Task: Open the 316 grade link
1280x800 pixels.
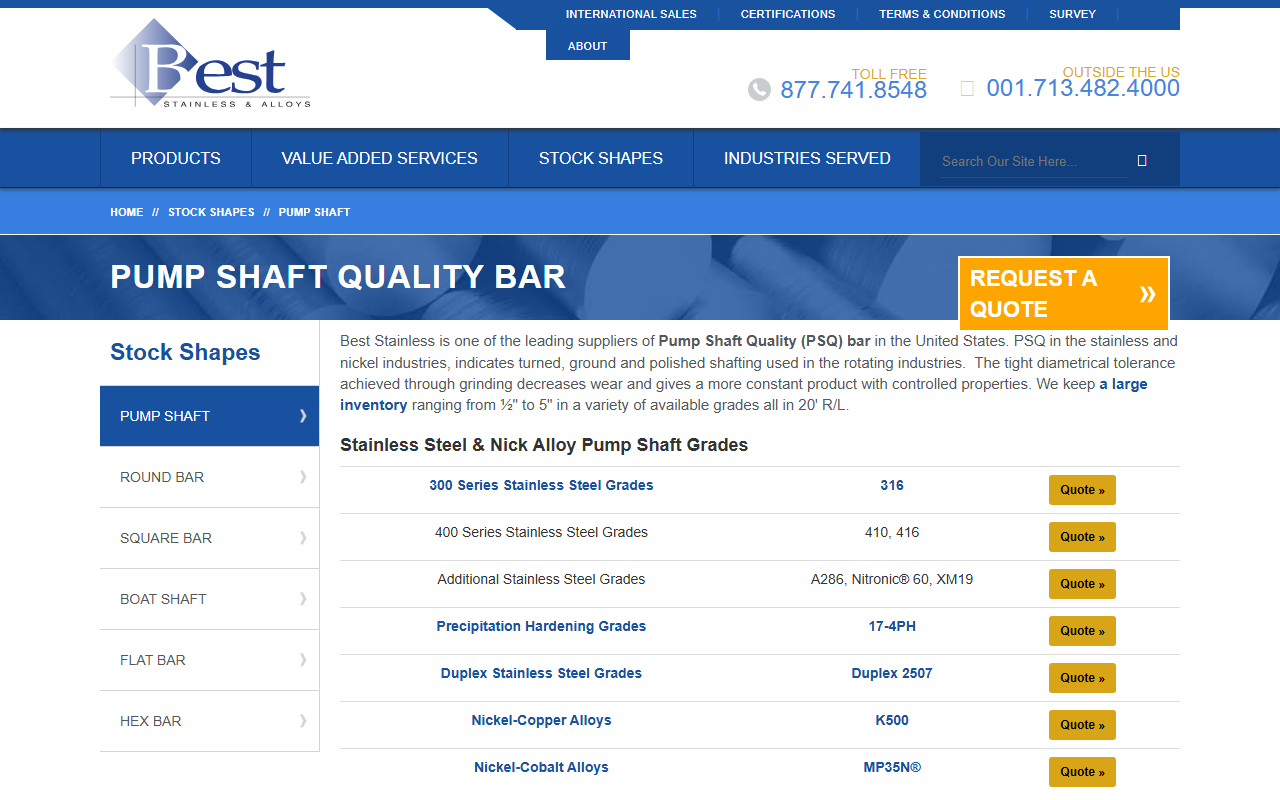Action: pyautogui.click(x=892, y=485)
